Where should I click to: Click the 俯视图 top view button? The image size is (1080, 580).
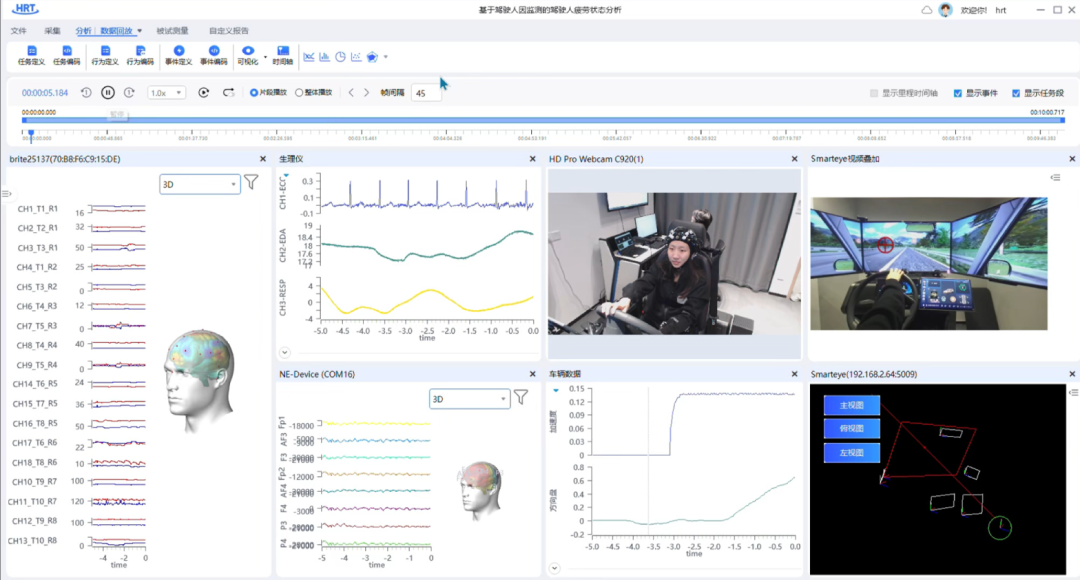click(852, 428)
